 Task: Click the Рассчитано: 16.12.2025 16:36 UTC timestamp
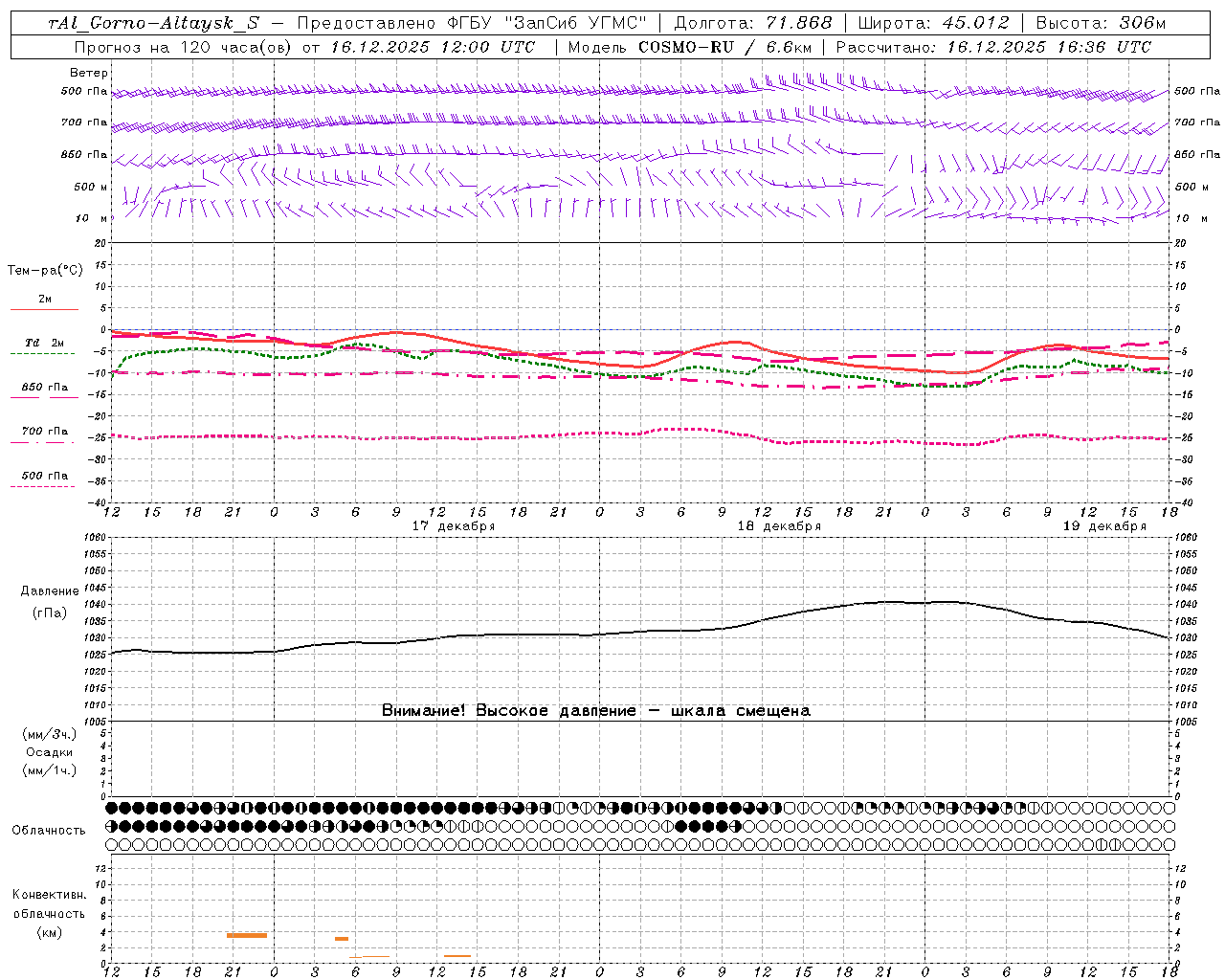tap(994, 47)
